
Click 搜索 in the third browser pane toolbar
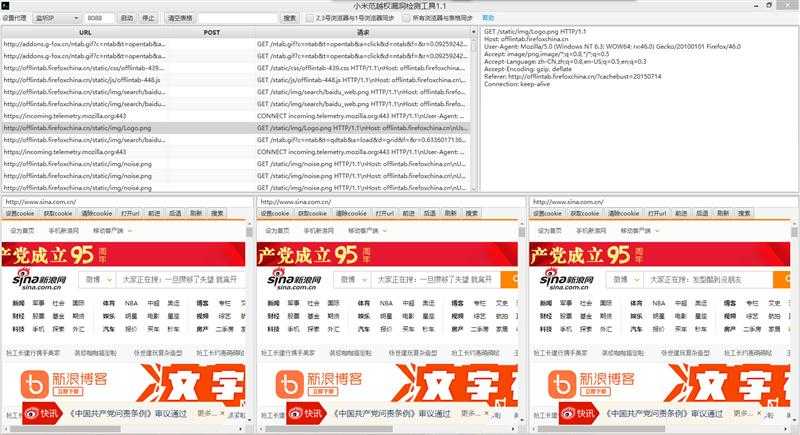tap(744, 213)
